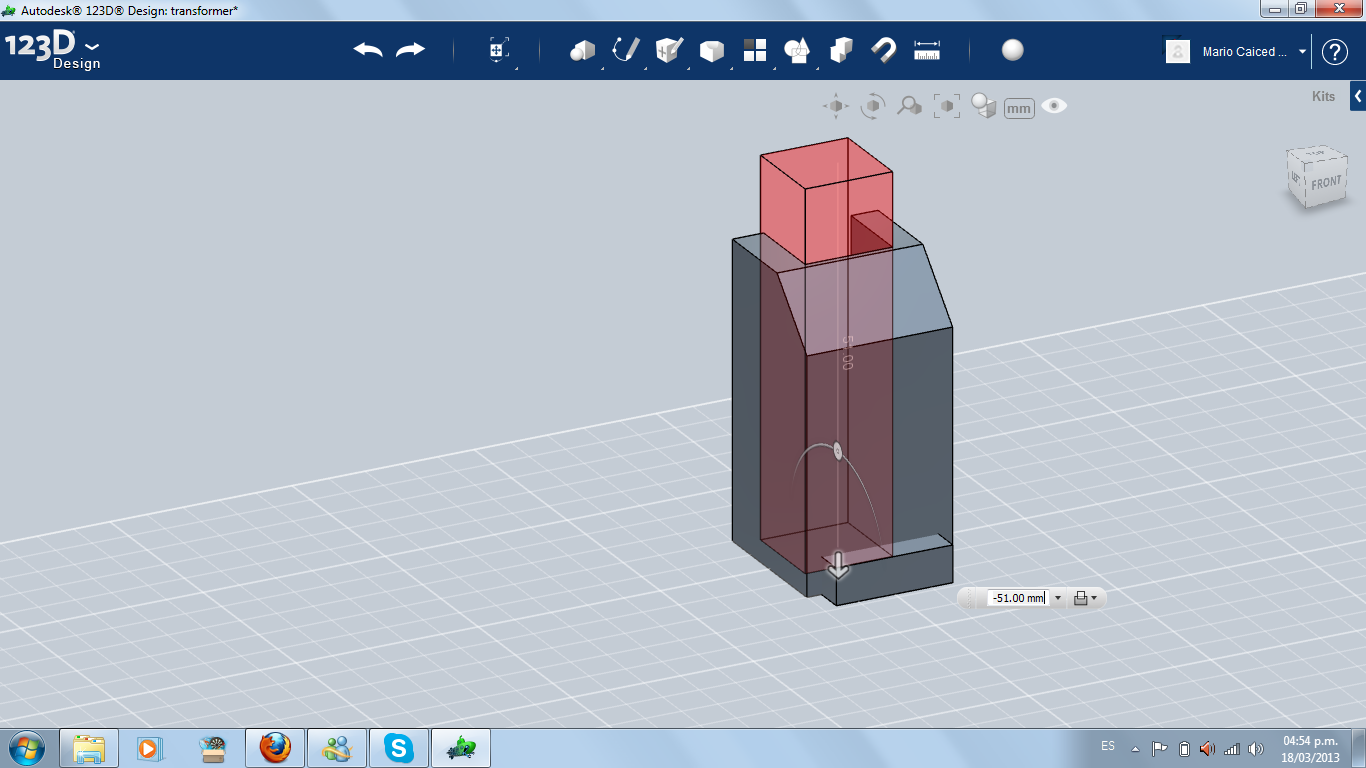Click the taper angle oval handle
This screenshot has width=1366, height=768.
[x=838, y=449]
